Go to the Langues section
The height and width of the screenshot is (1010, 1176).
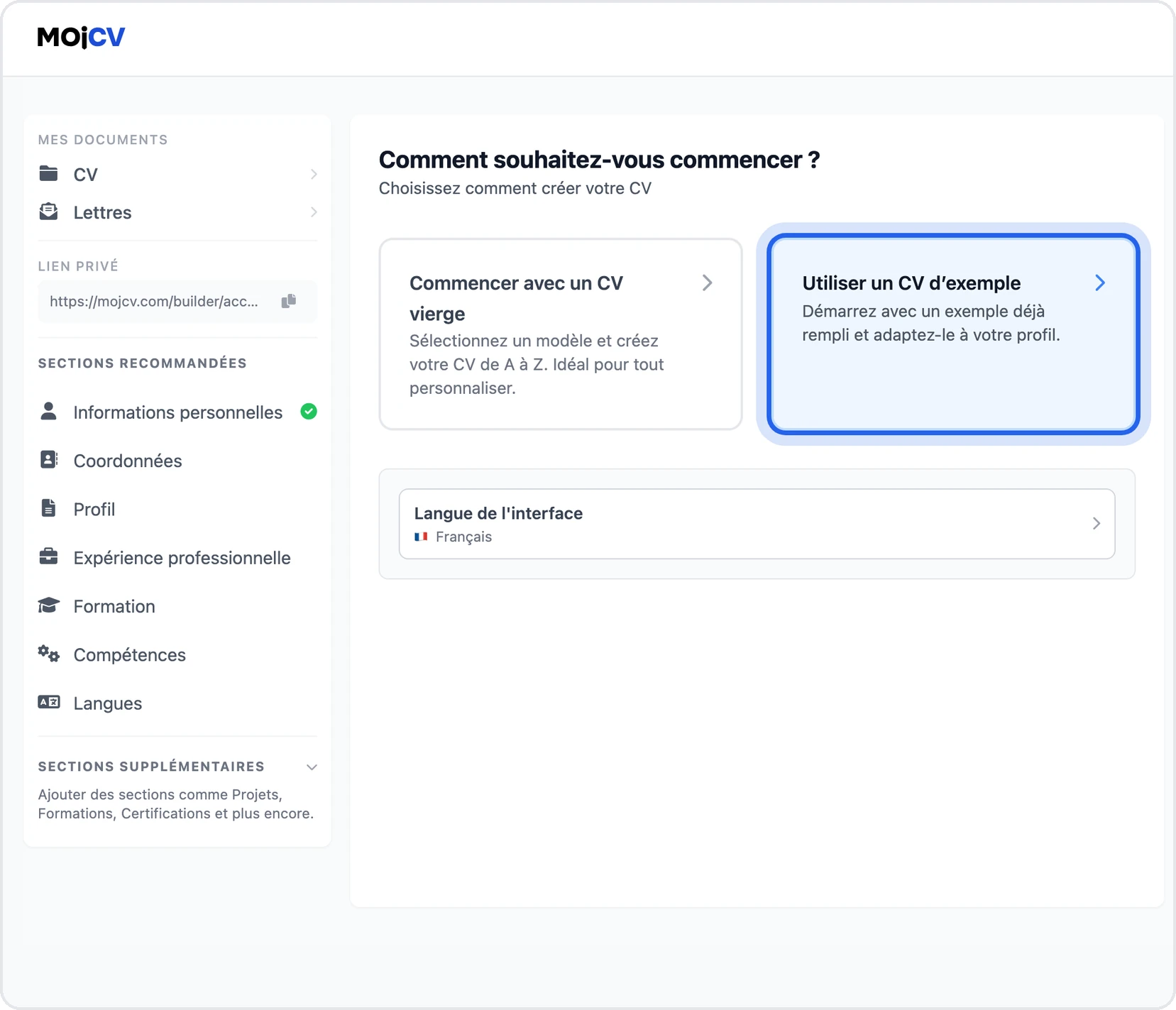(x=177, y=703)
